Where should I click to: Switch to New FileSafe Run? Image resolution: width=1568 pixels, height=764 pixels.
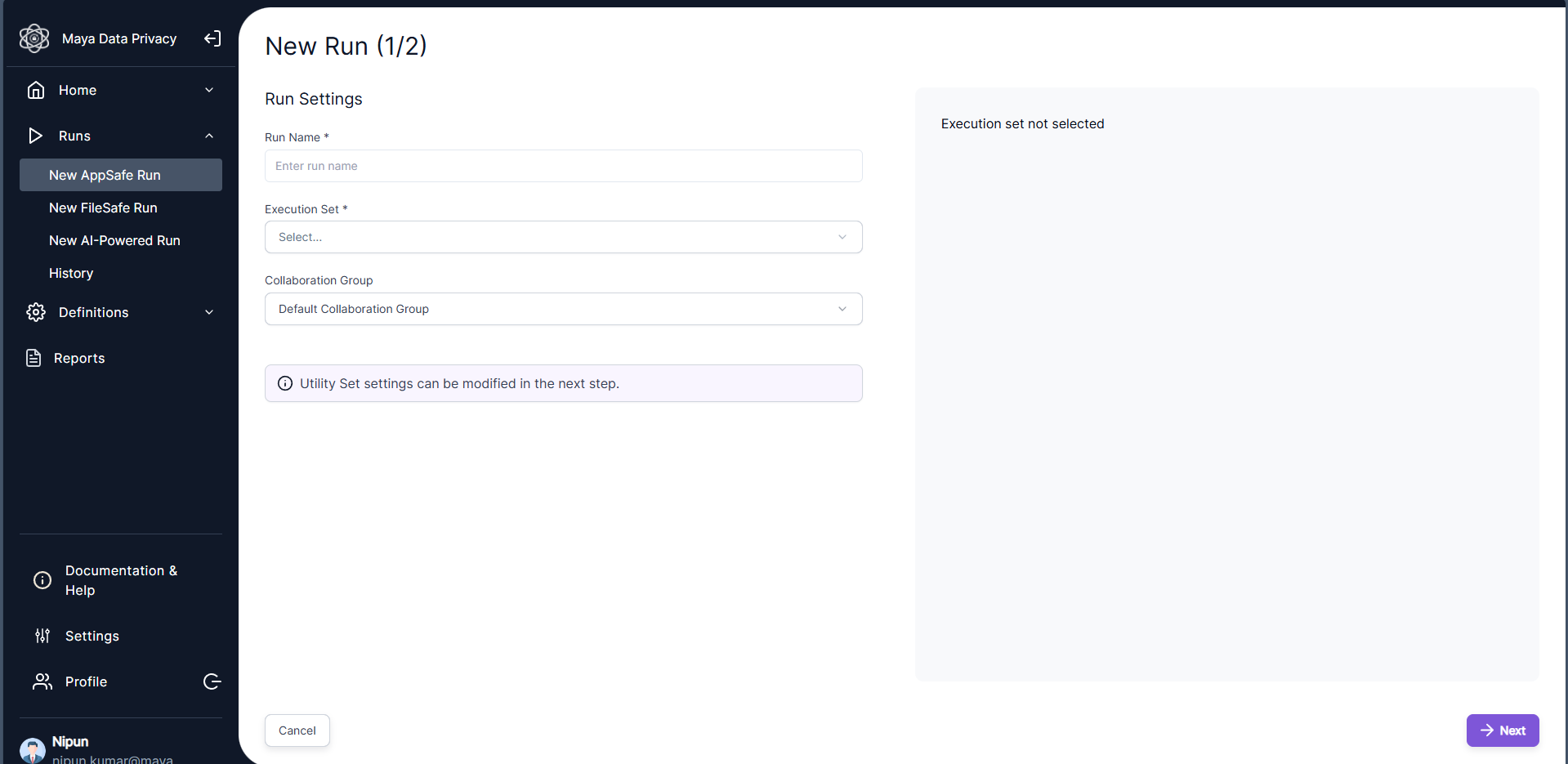point(103,208)
